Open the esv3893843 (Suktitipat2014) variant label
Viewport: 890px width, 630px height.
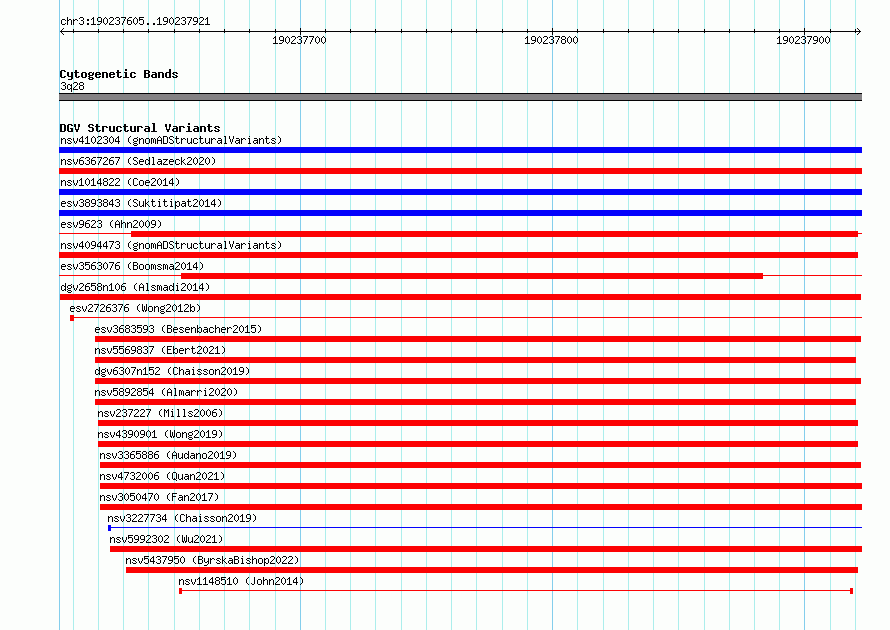(141, 203)
